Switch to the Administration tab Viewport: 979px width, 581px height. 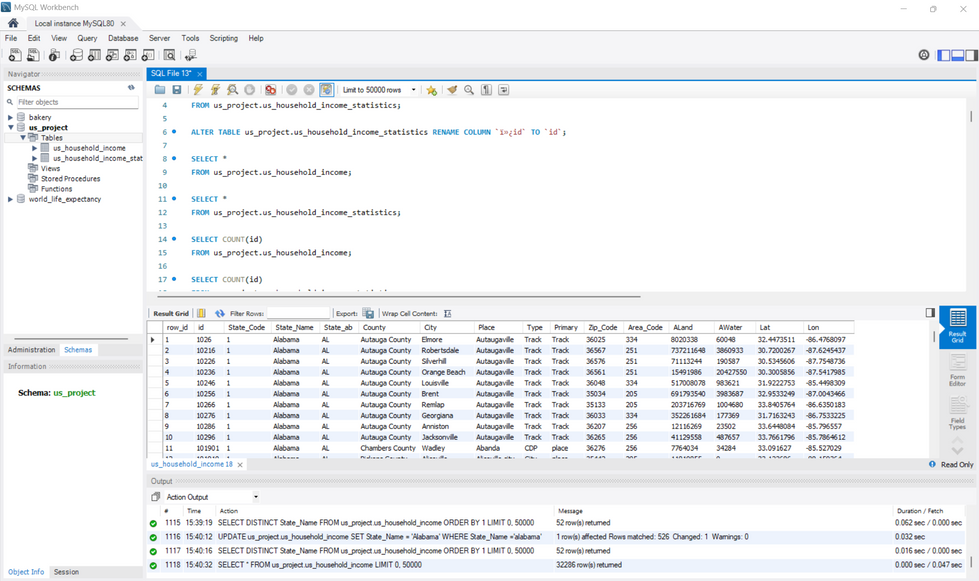(30, 349)
